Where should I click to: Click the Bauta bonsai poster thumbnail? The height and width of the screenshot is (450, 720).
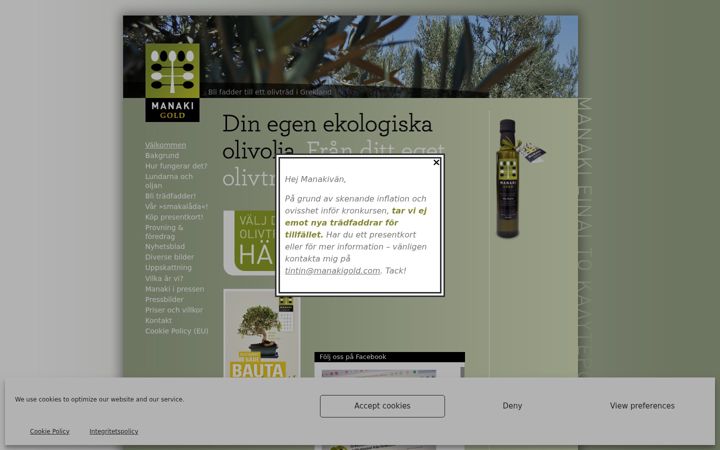[x=262, y=334]
